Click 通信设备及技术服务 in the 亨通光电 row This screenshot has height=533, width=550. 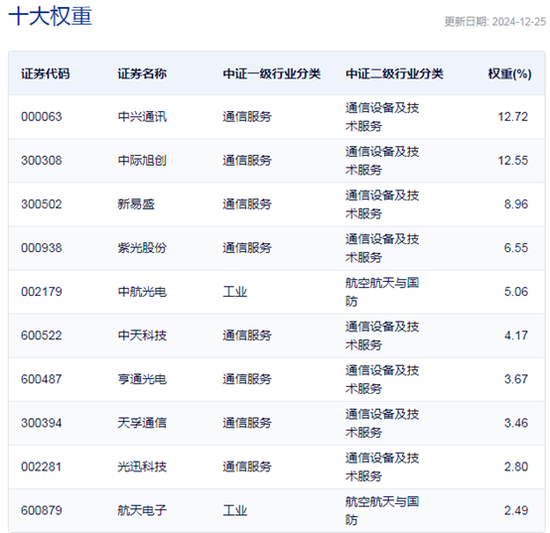(x=382, y=379)
